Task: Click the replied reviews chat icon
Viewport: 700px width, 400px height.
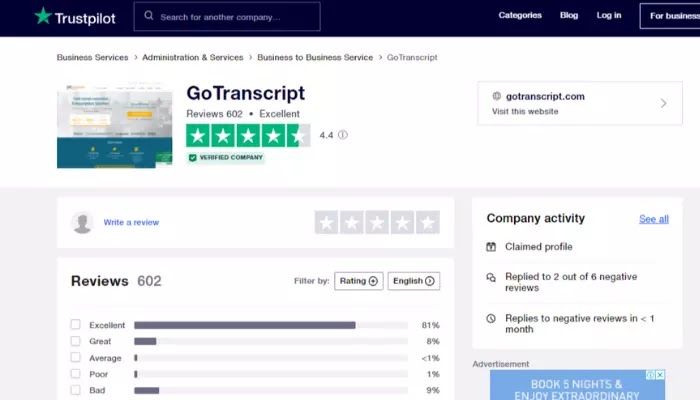Action: pyautogui.click(x=491, y=278)
